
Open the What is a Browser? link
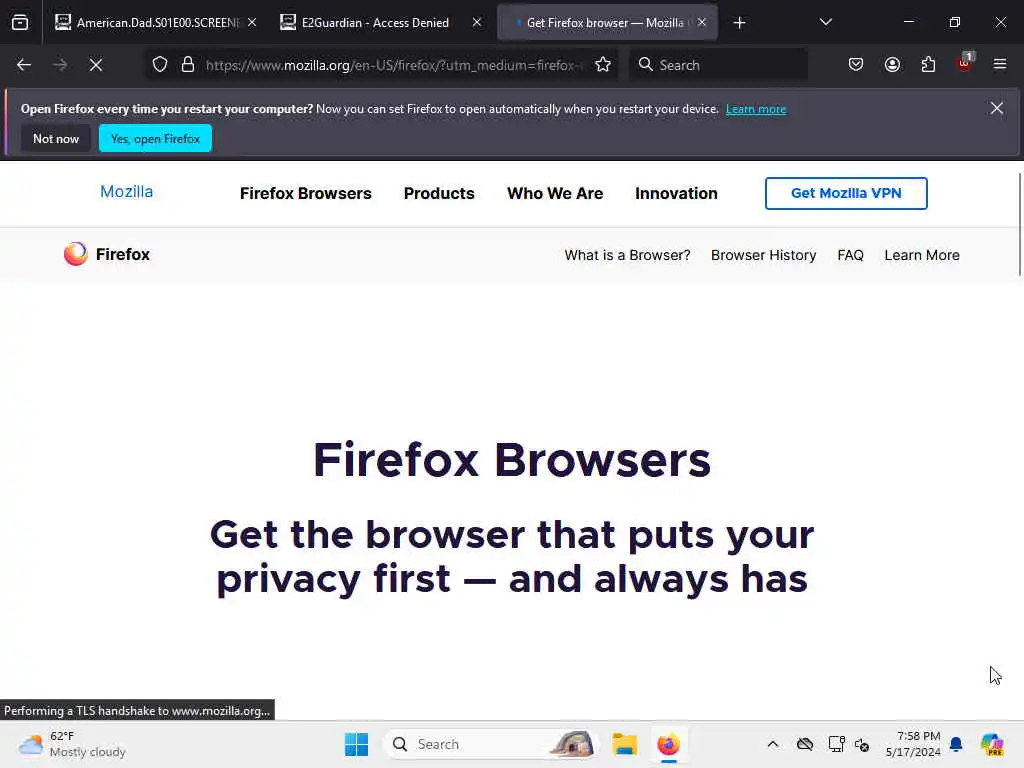coord(627,255)
